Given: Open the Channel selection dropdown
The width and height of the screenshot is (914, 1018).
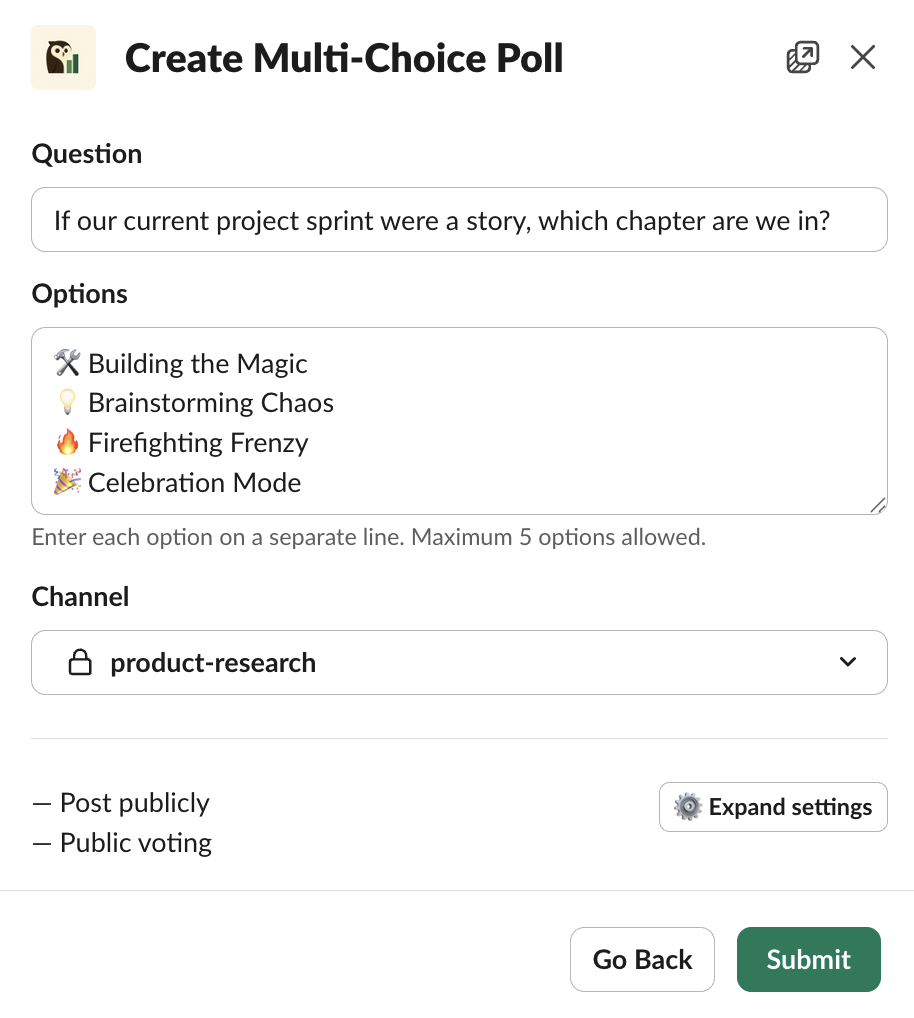Looking at the screenshot, I should (459, 662).
